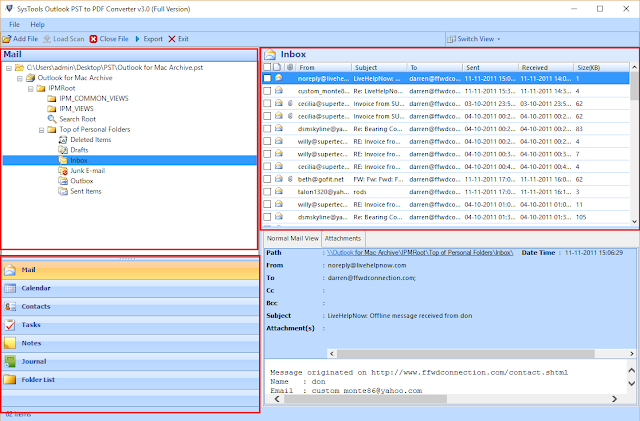Click the Load Scan toolbar icon
640x421 pixels.
pos(47,39)
